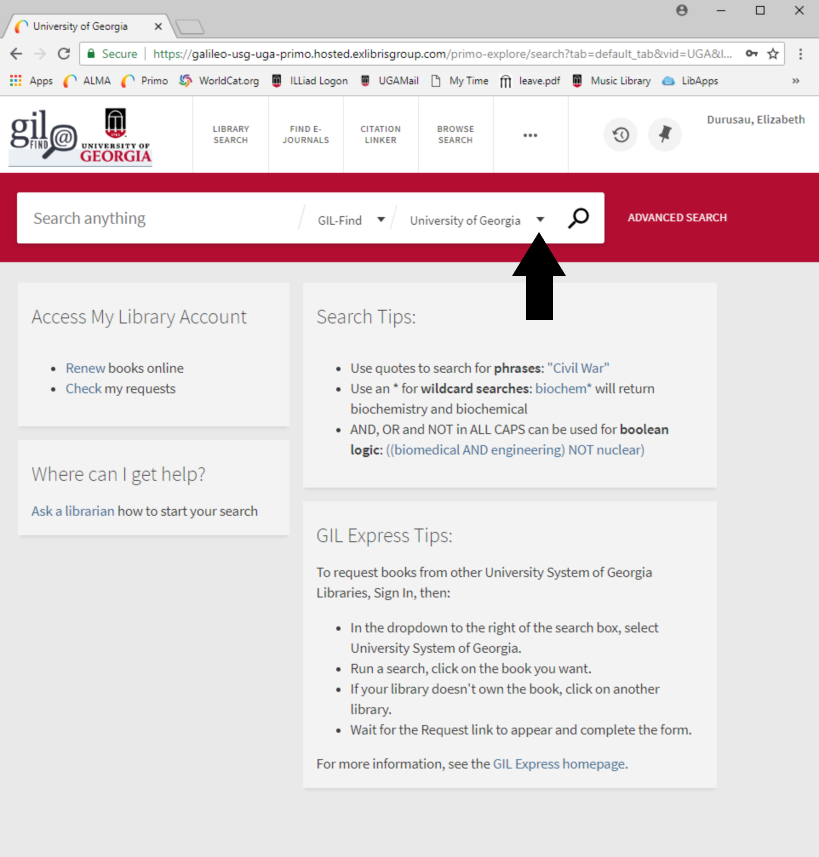Open the Find E-Journals menu item

tap(305, 135)
